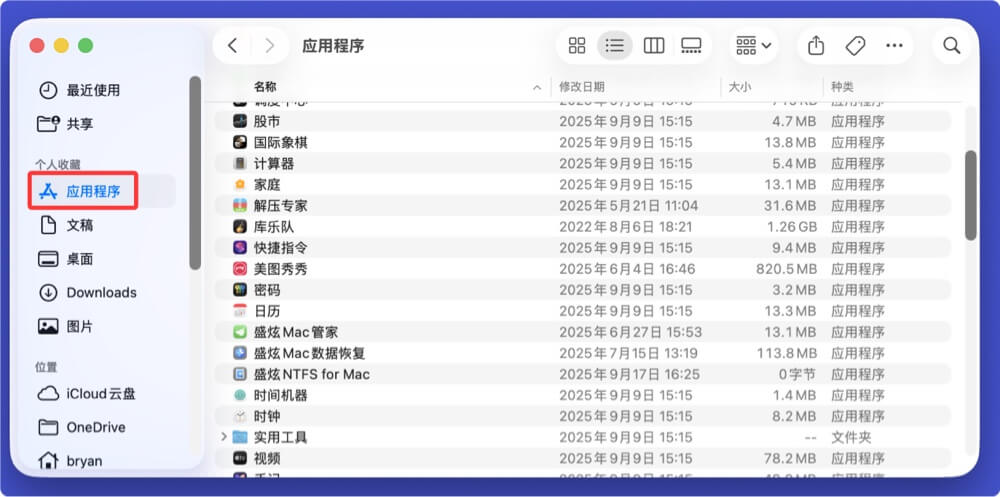1000x497 pixels.
Task: Sort by the 种类 column header
Action: click(842, 87)
